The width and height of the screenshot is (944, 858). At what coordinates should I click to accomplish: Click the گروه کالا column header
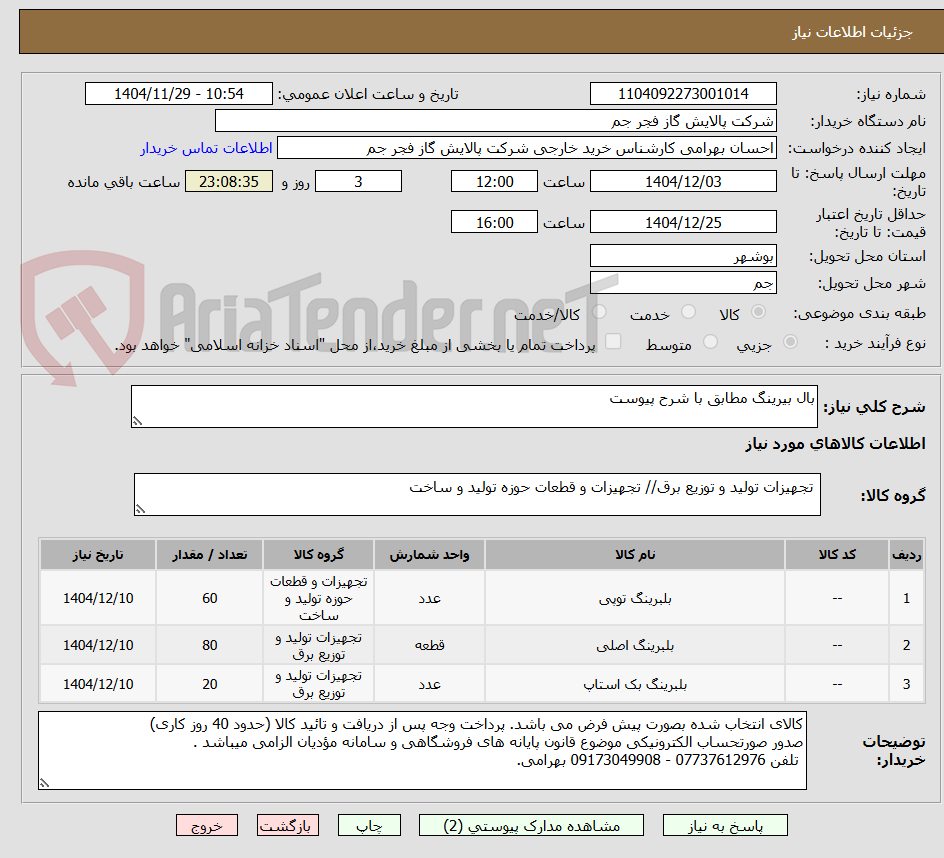(x=318, y=555)
